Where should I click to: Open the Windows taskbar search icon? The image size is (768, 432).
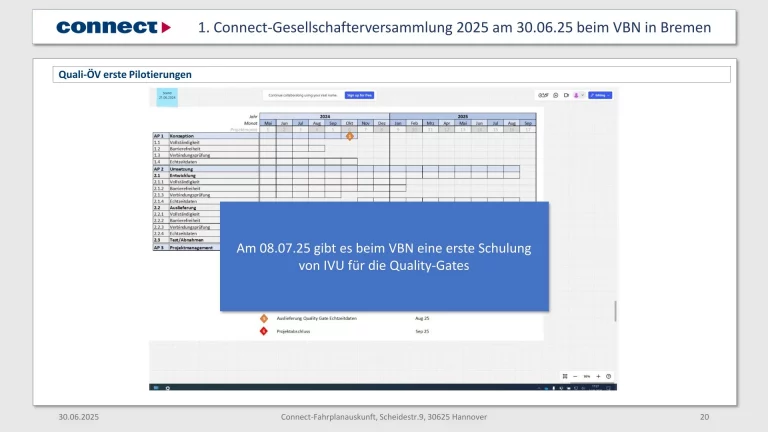pos(168,387)
